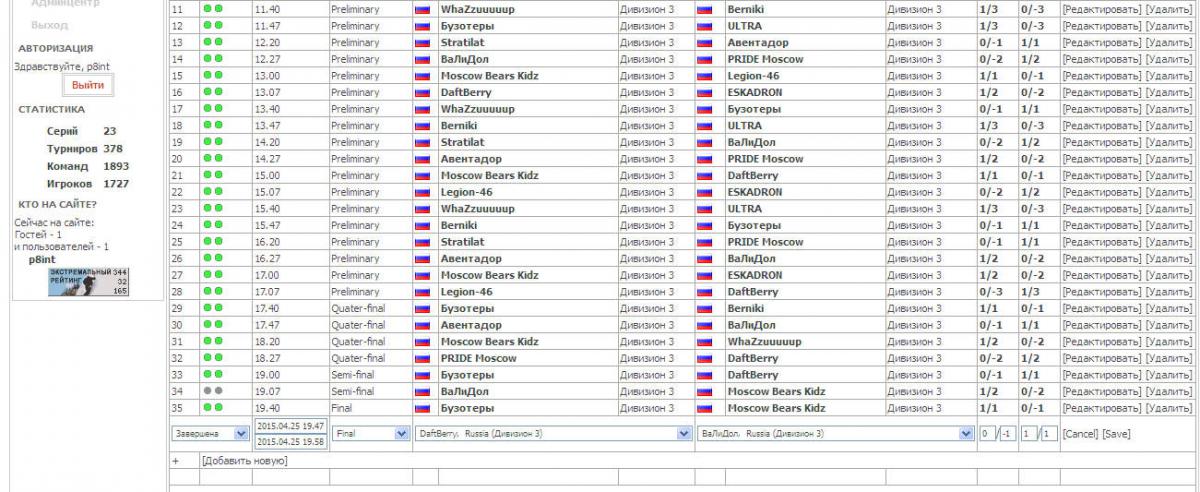The height and width of the screenshot is (492, 1200).
Task: Click the Cancel link in the edit row
Action: click(1079, 434)
